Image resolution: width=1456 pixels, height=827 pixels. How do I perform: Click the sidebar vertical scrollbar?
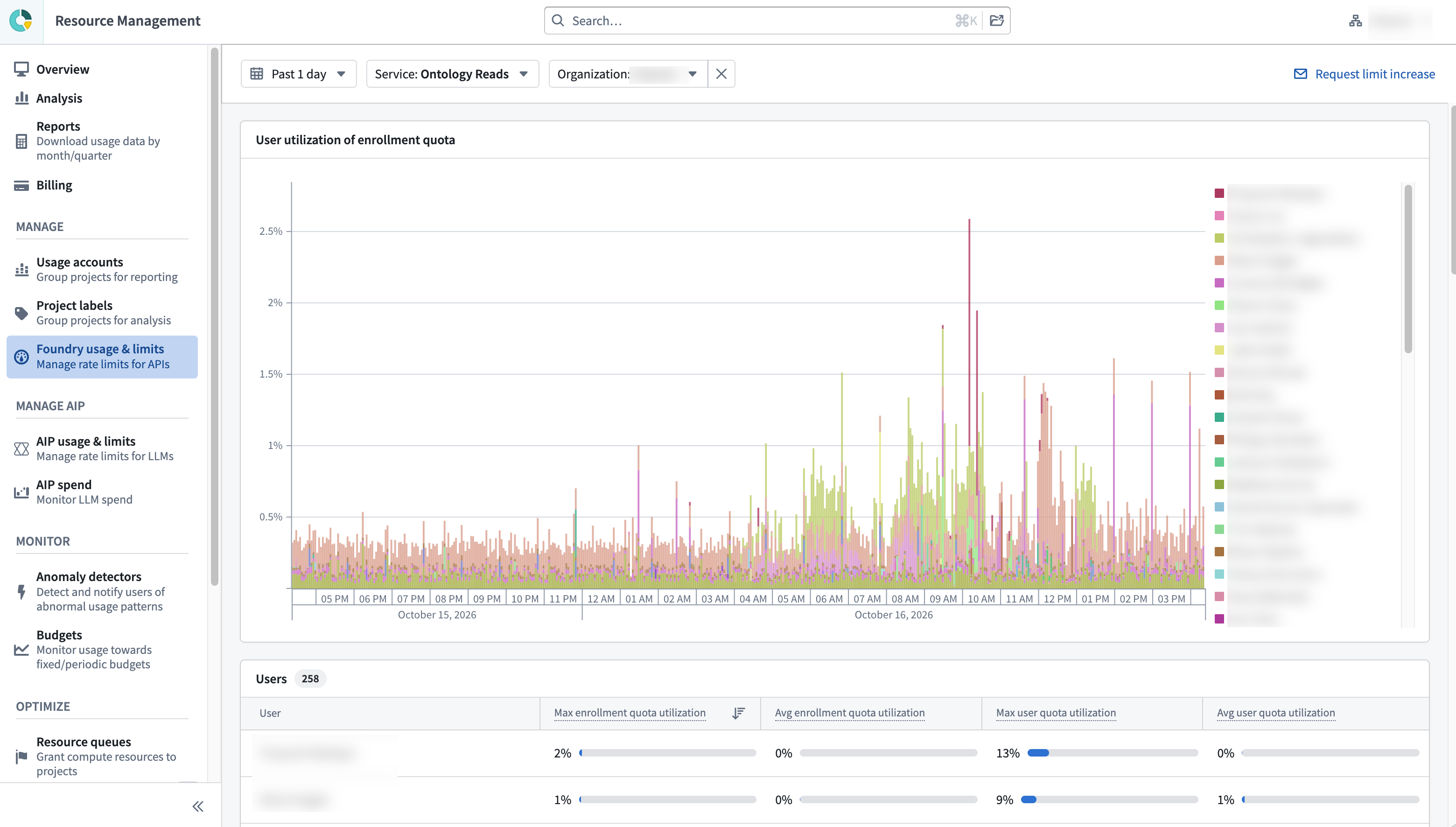pos(215,317)
